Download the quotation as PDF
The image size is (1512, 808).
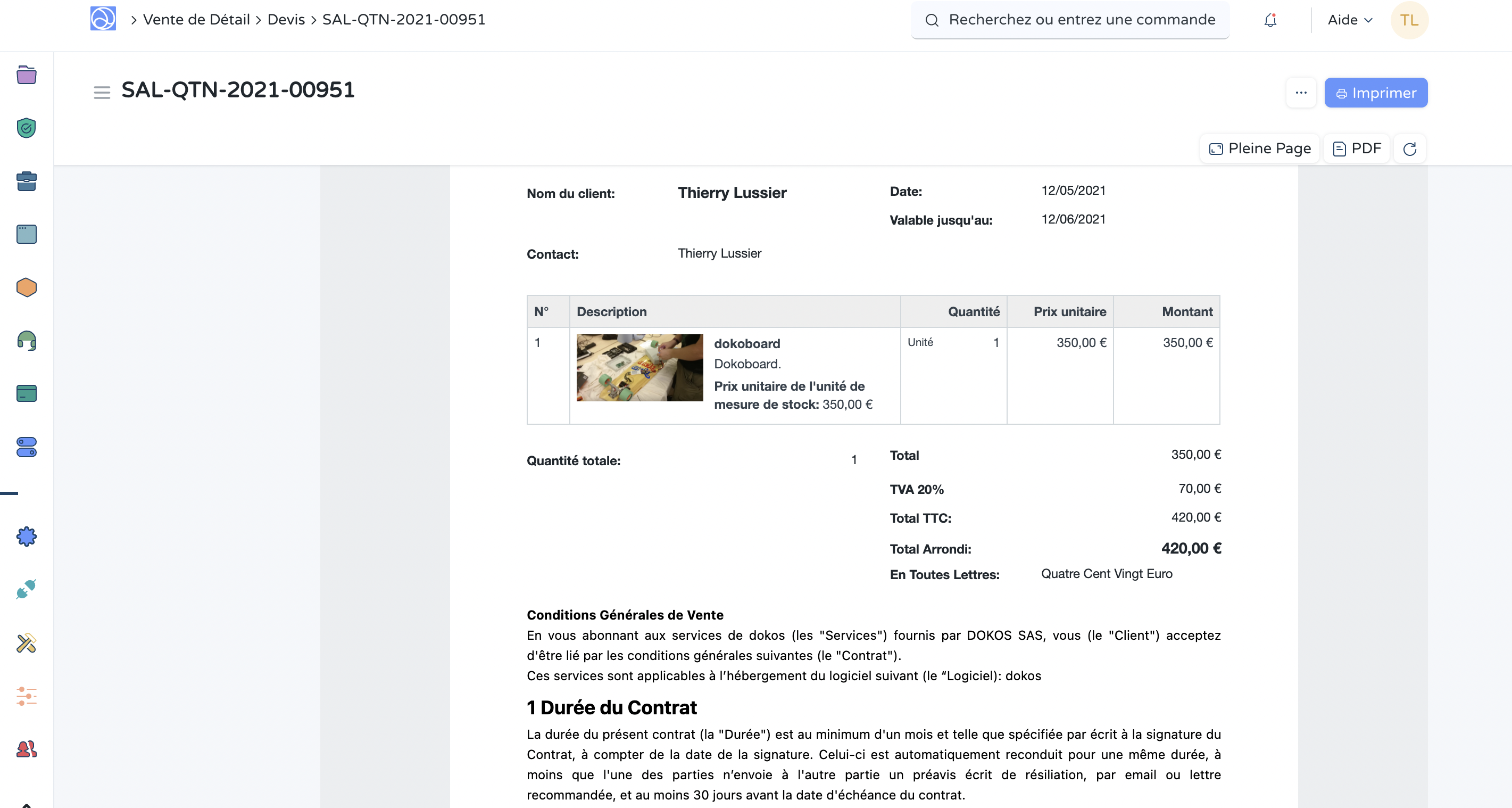1356,149
